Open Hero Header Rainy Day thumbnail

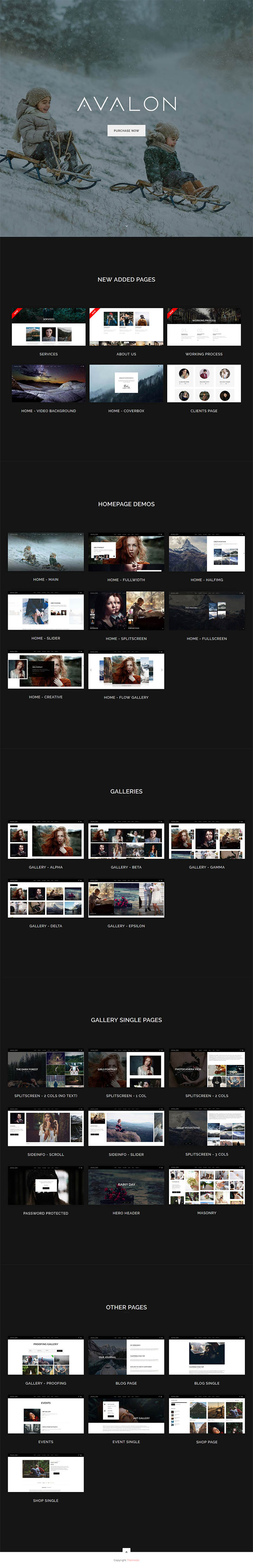(126, 1185)
